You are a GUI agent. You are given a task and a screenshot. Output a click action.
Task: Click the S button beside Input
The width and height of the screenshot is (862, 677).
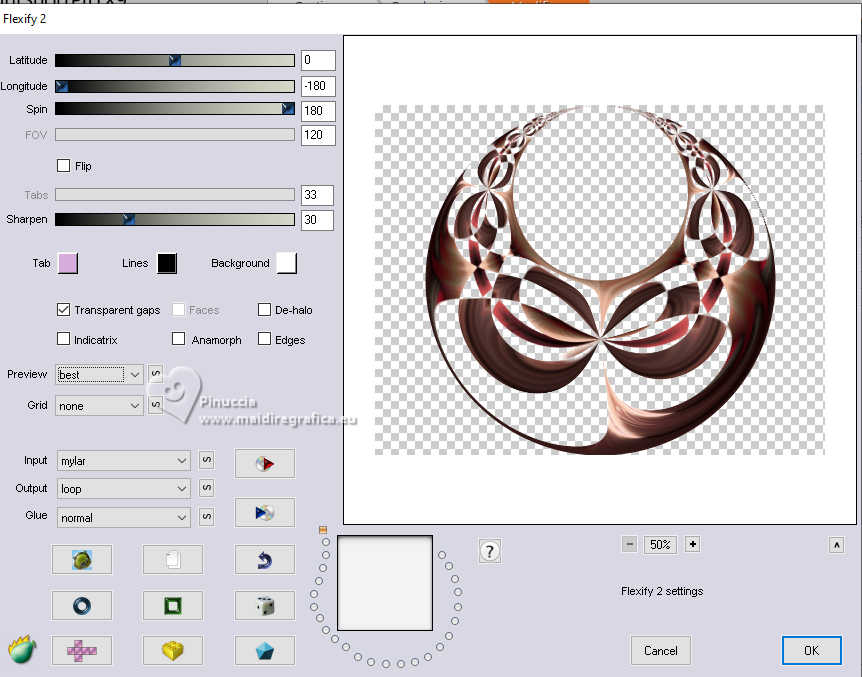tap(207, 460)
